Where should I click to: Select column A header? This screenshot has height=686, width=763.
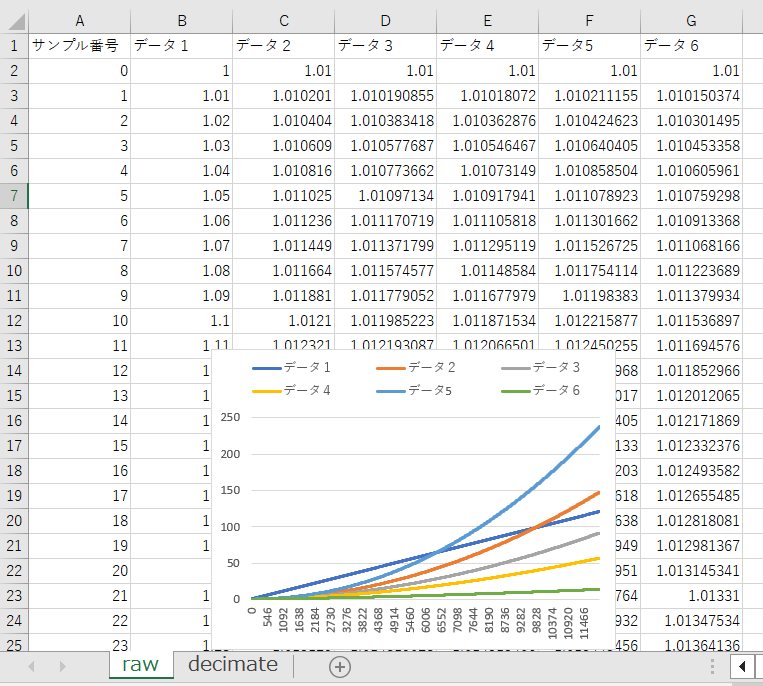80,21
